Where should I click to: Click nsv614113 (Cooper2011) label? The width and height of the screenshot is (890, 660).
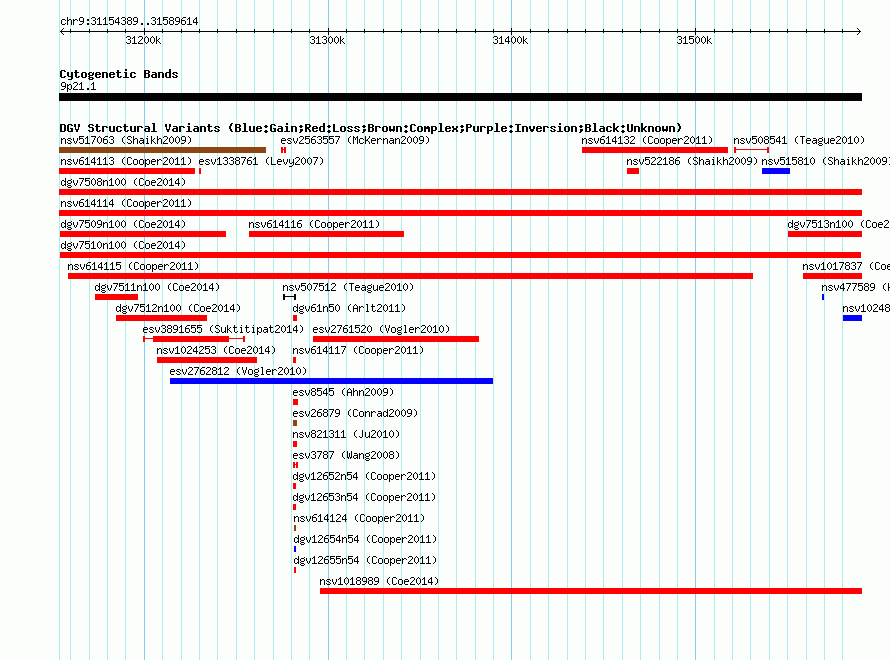click(x=126, y=161)
